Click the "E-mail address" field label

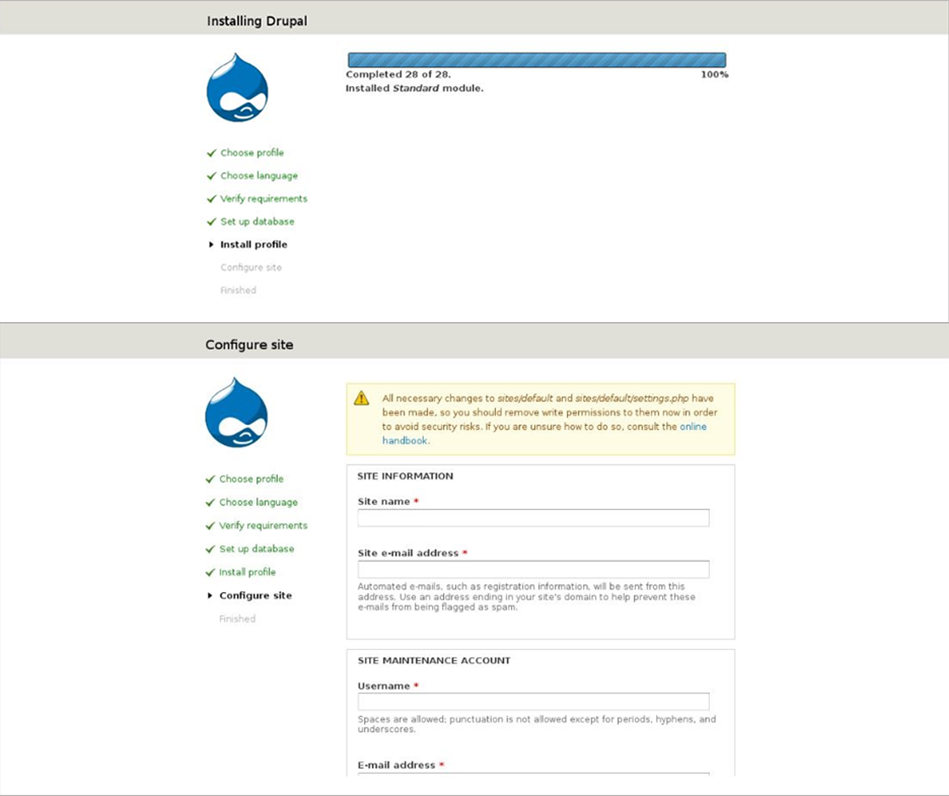click(396, 765)
